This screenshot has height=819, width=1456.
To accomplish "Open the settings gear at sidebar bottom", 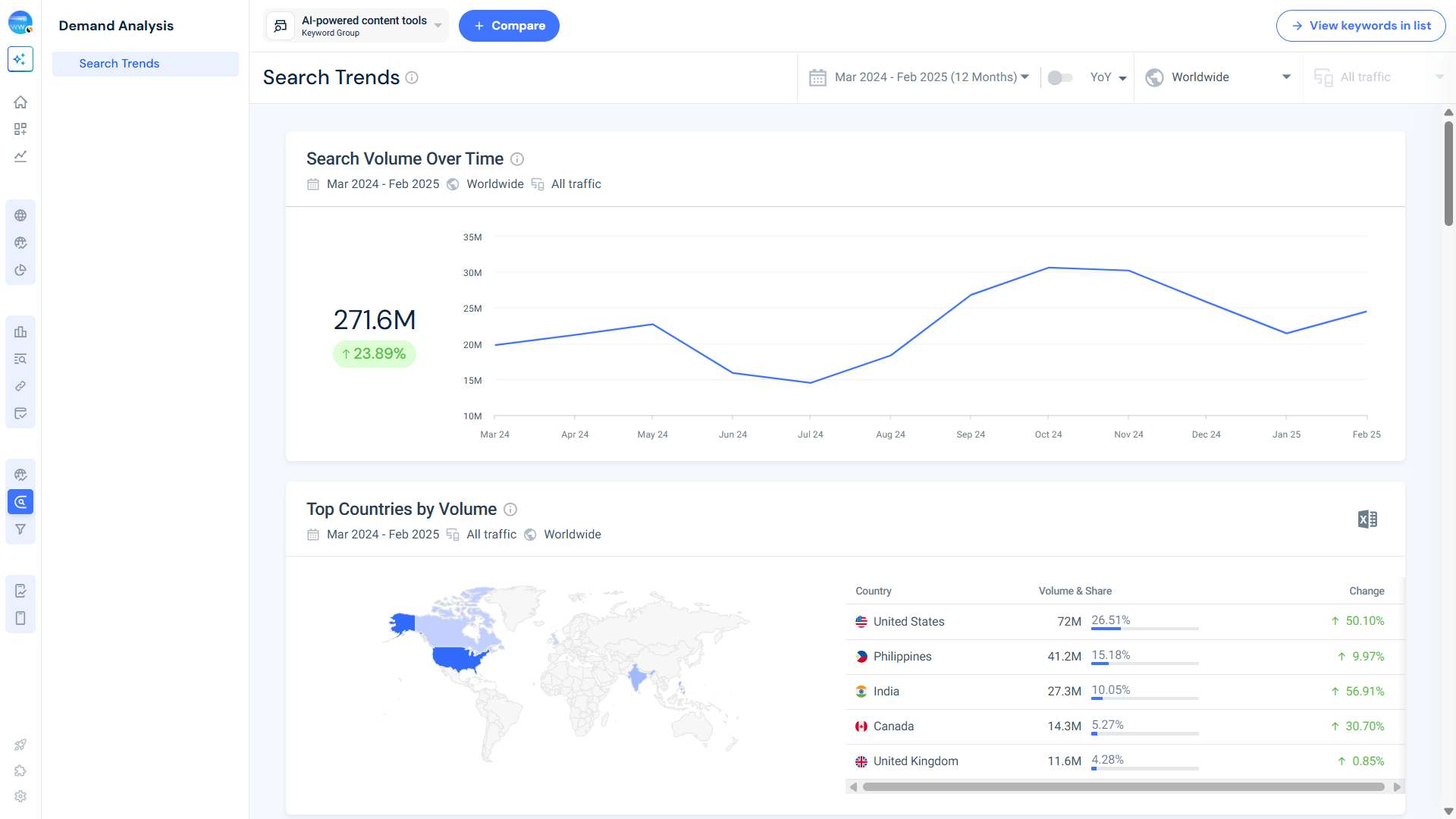I will (20, 796).
